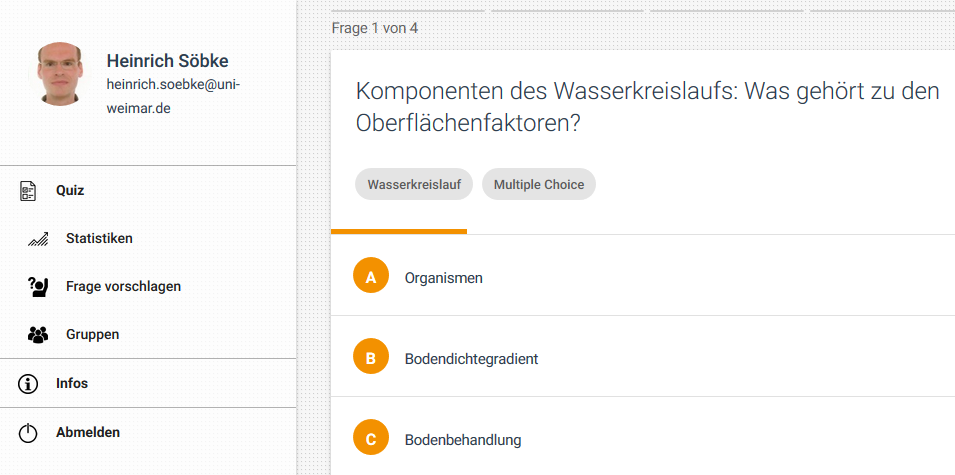Click Heinrich Söbke's profile photo
This screenshot has width=955, height=475.
61,74
